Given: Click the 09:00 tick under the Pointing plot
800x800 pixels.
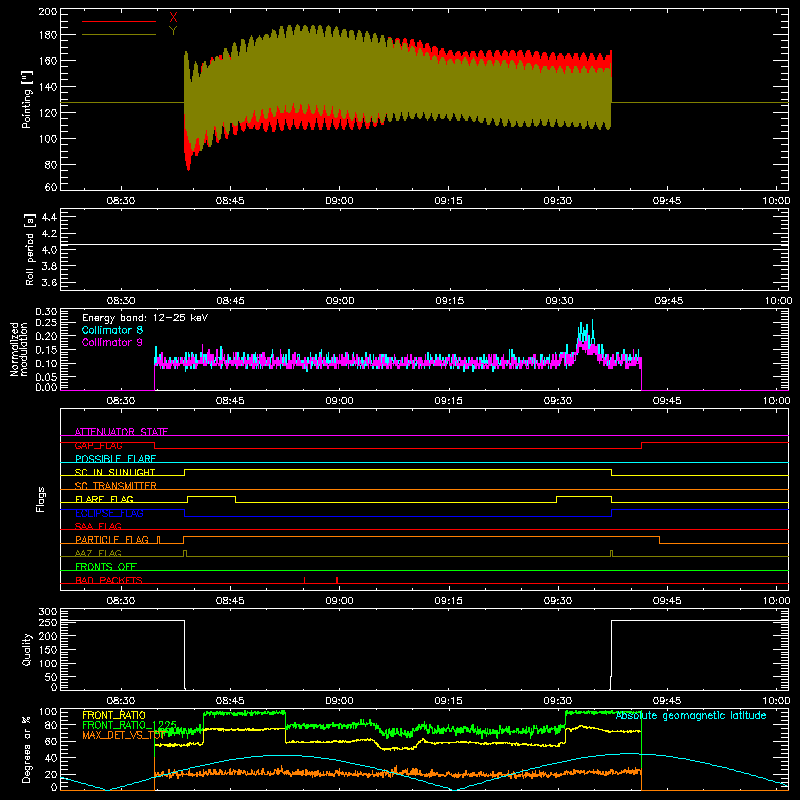Looking at the screenshot, I should click(x=339, y=201).
